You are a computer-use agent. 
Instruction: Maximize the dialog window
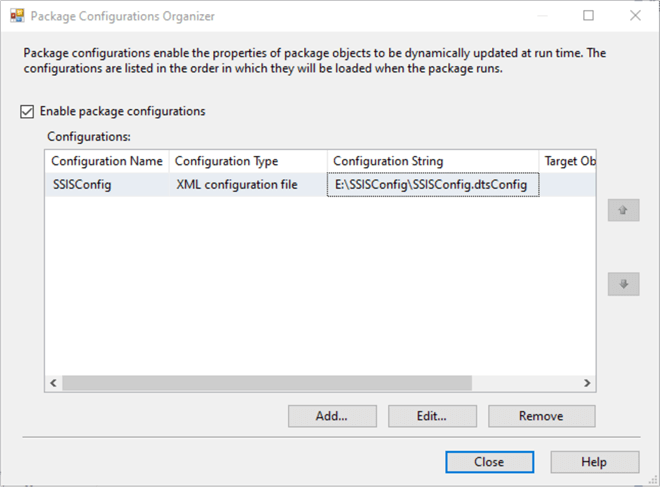(588, 16)
